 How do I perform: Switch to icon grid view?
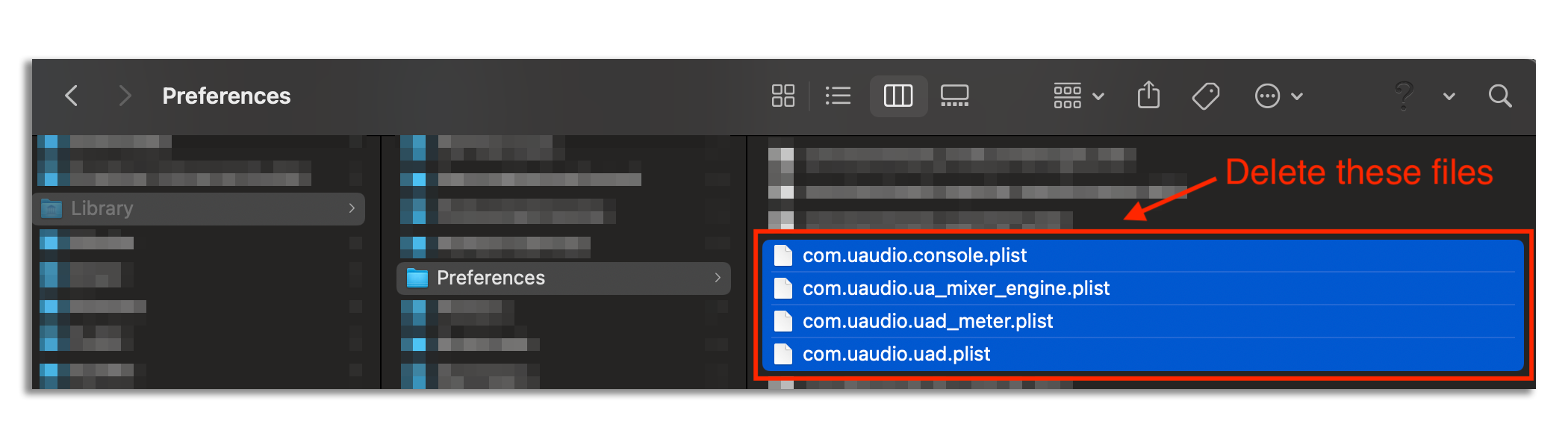(783, 96)
